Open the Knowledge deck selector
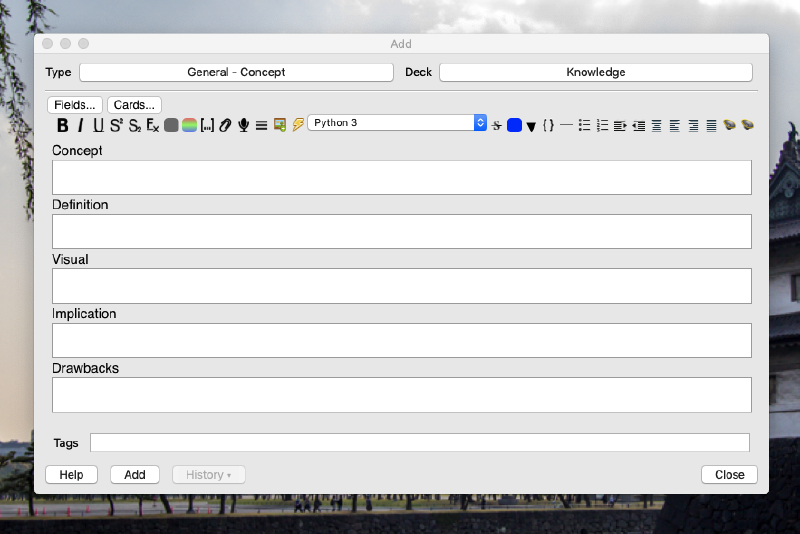Viewport: 800px width, 534px height. [595, 72]
